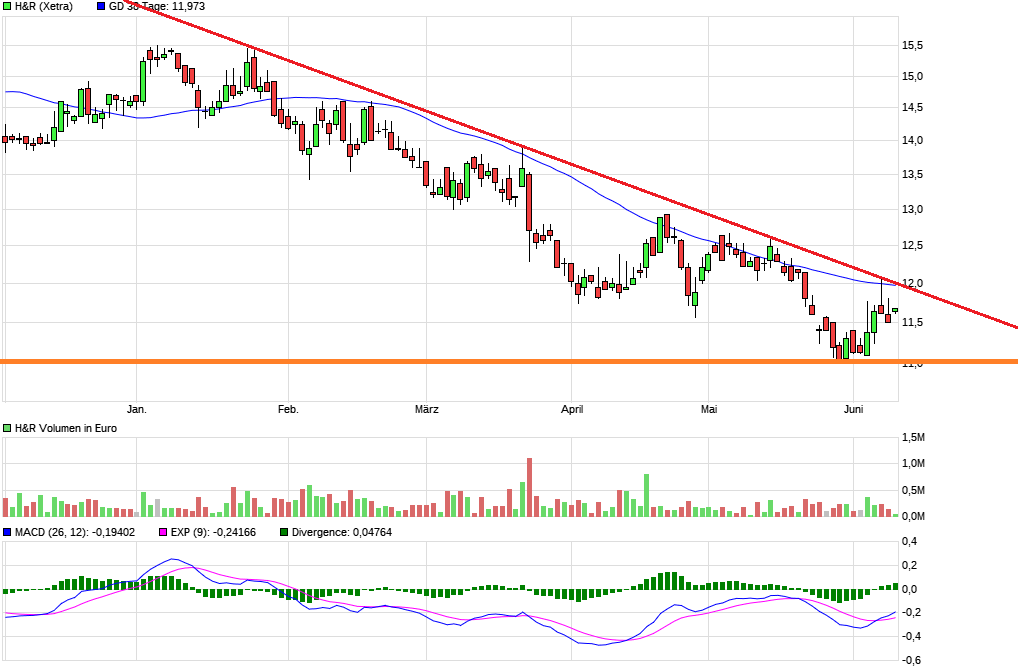Select the 'April' month label
The image size is (1018, 670).
coord(571,409)
